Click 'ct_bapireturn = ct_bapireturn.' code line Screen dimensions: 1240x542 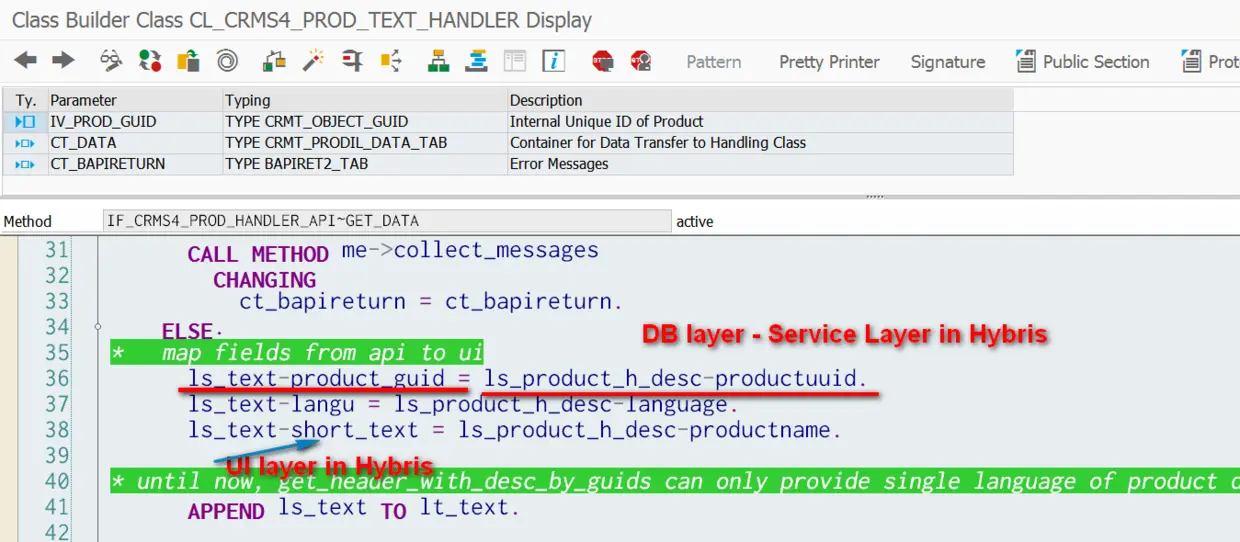tap(431, 301)
